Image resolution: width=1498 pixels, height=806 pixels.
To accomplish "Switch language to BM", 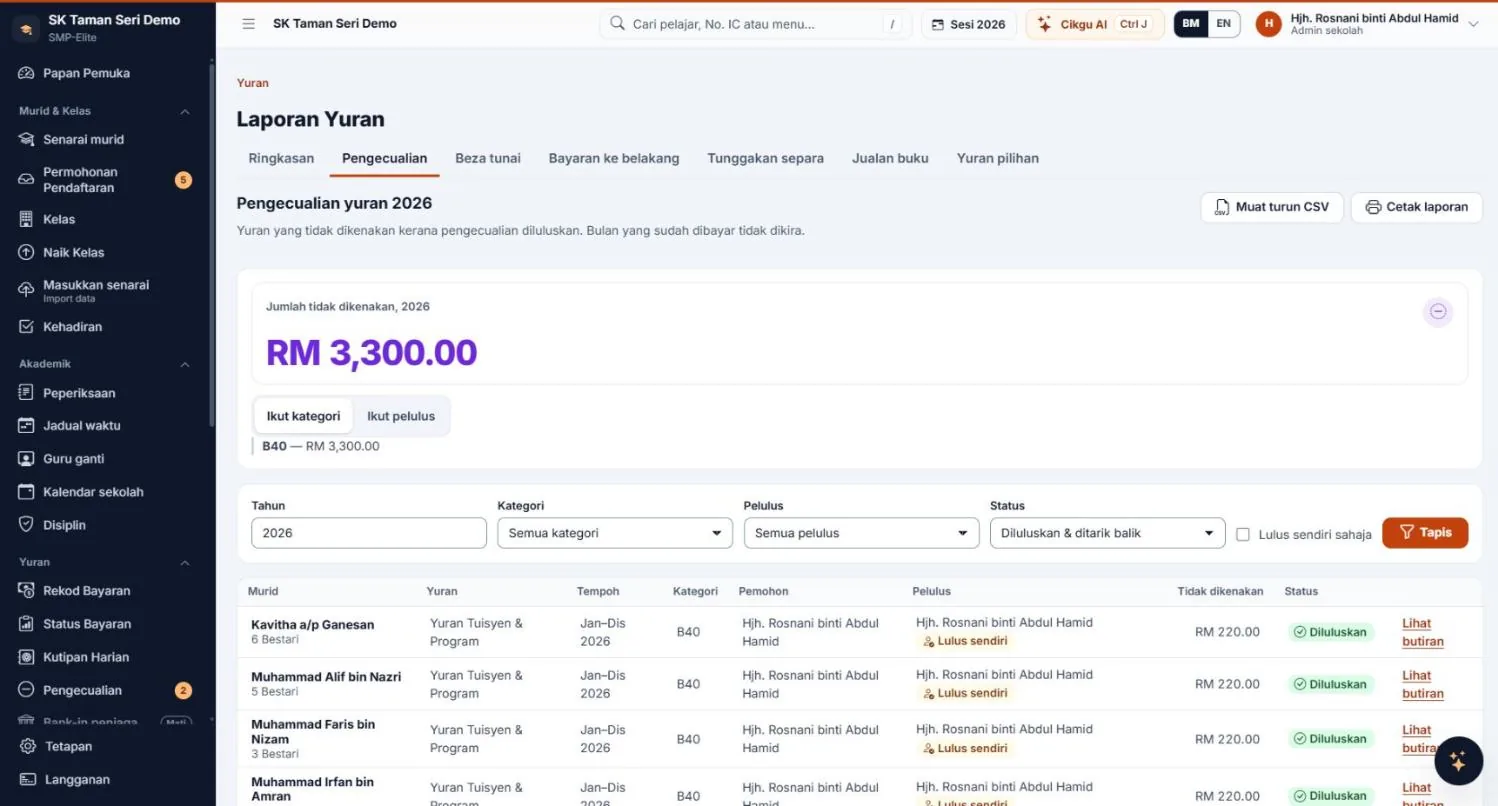I will 1191,24.
